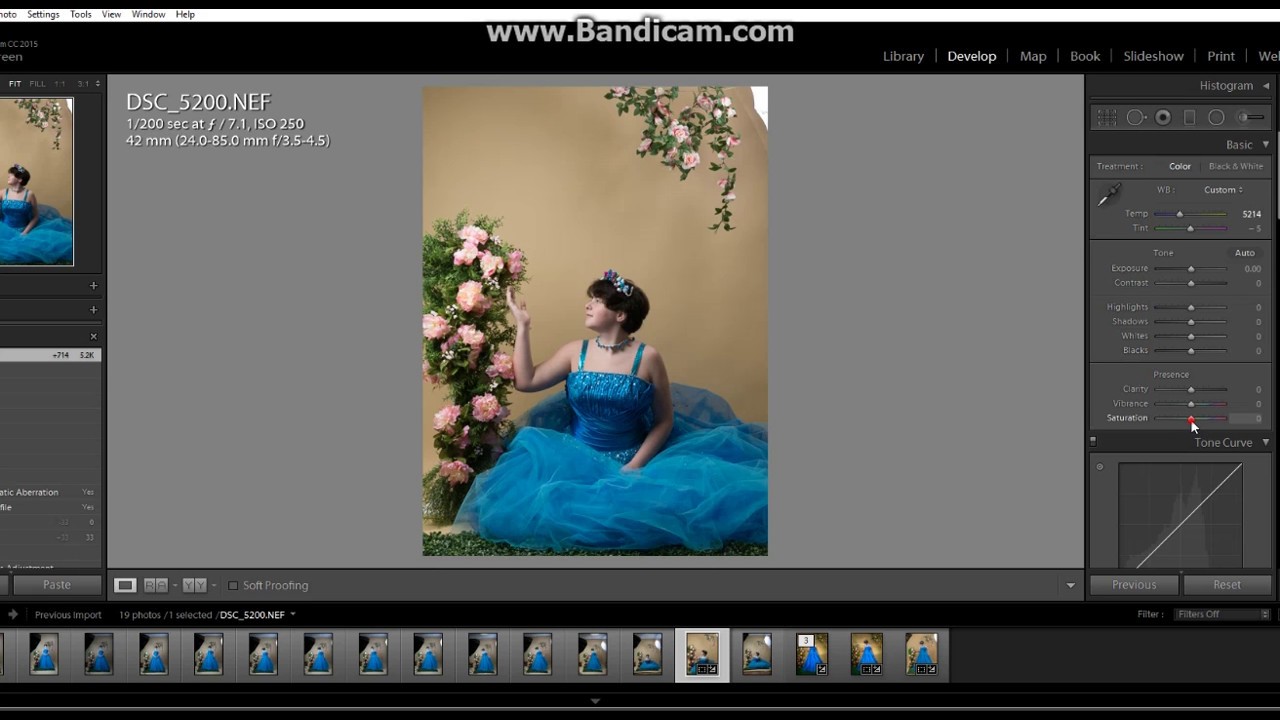Open the WB Custom dropdown
The image size is (1280, 720).
pos(1223,190)
